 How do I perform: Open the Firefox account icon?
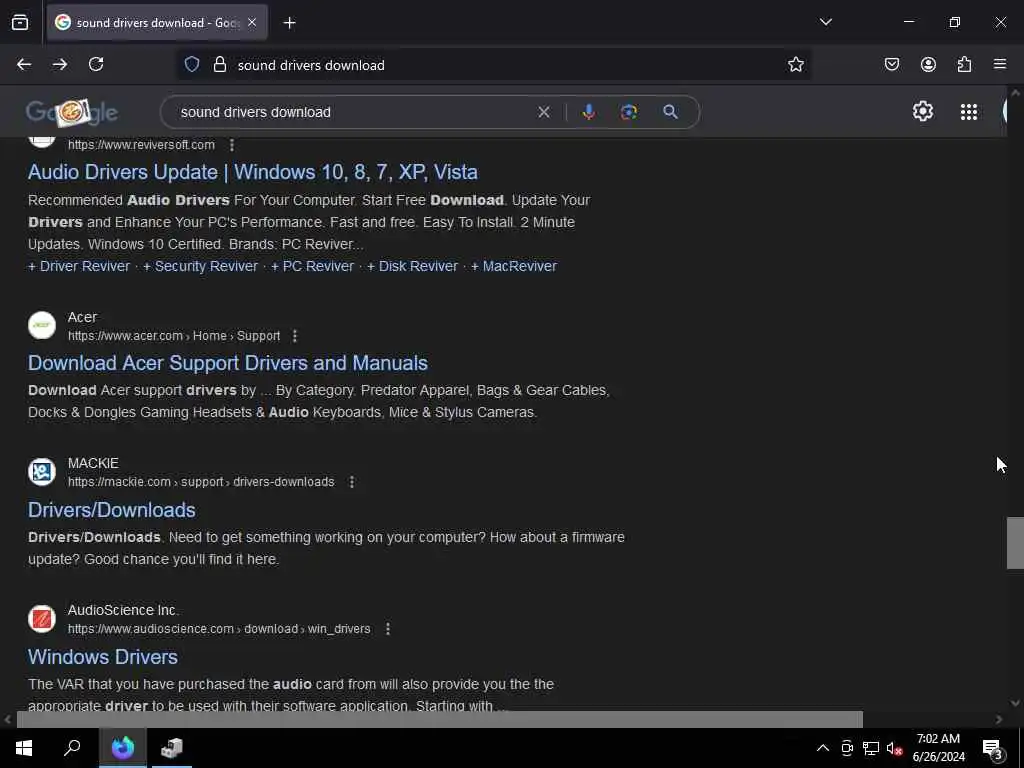point(928,65)
